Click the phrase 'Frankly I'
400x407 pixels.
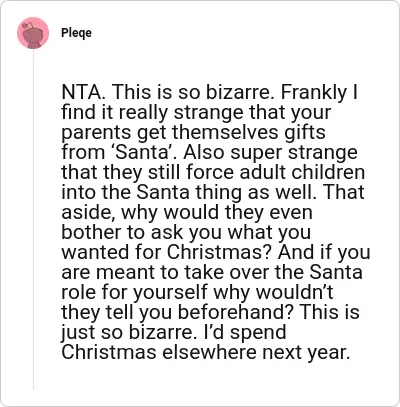319,92
